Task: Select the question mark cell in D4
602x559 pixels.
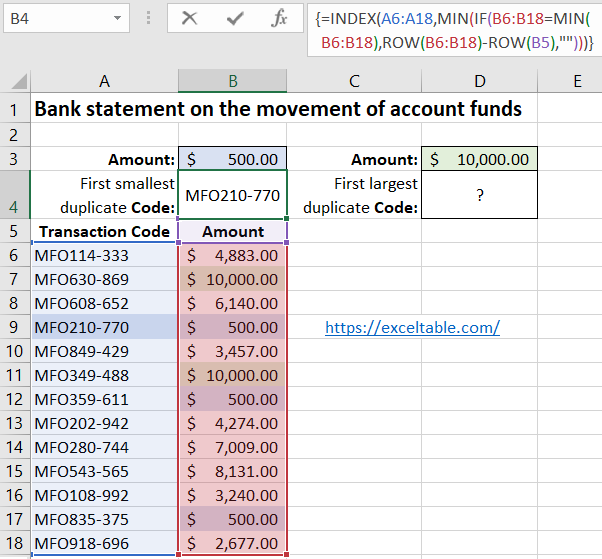Action: (480, 195)
